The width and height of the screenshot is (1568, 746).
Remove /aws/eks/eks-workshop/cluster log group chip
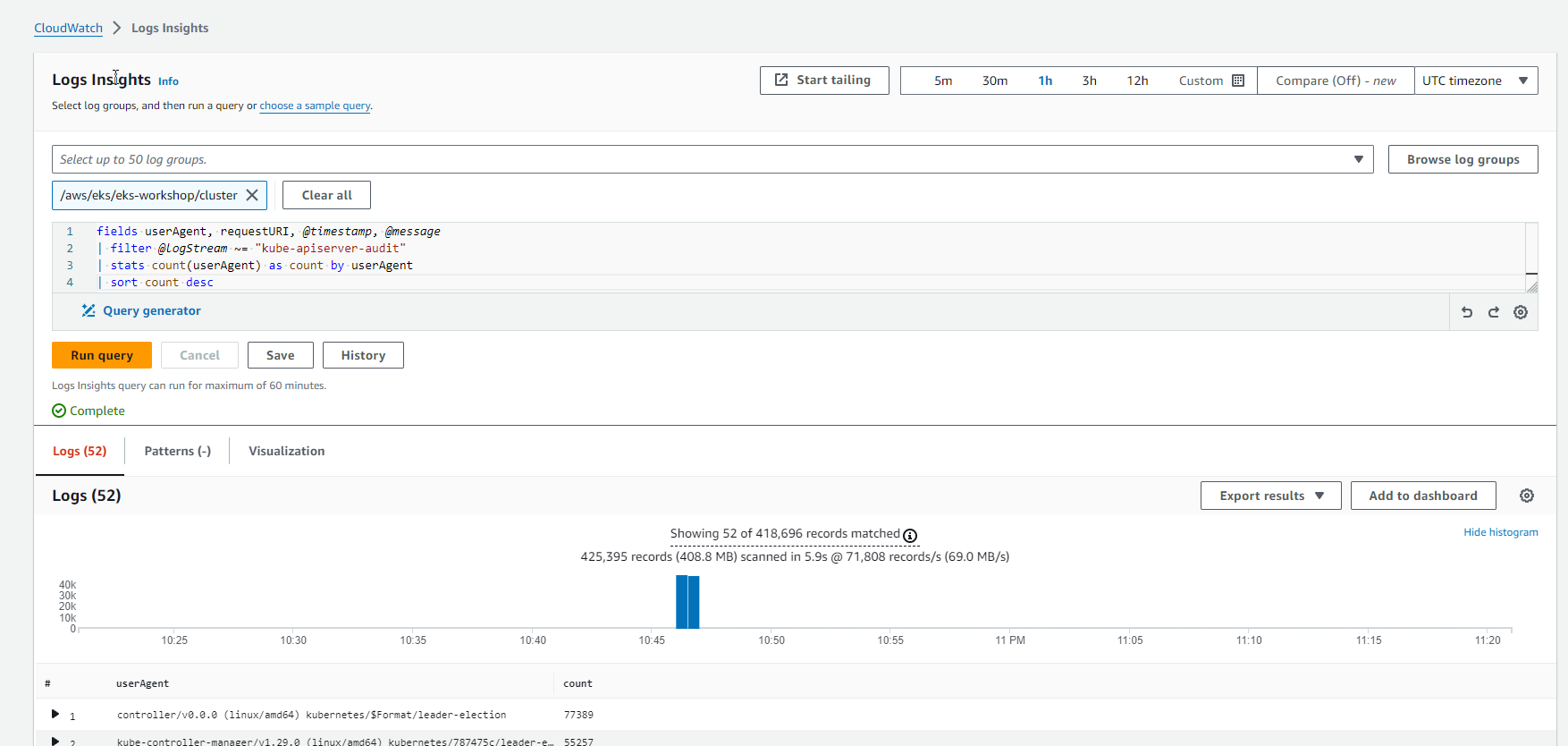click(x=252, y=195)
